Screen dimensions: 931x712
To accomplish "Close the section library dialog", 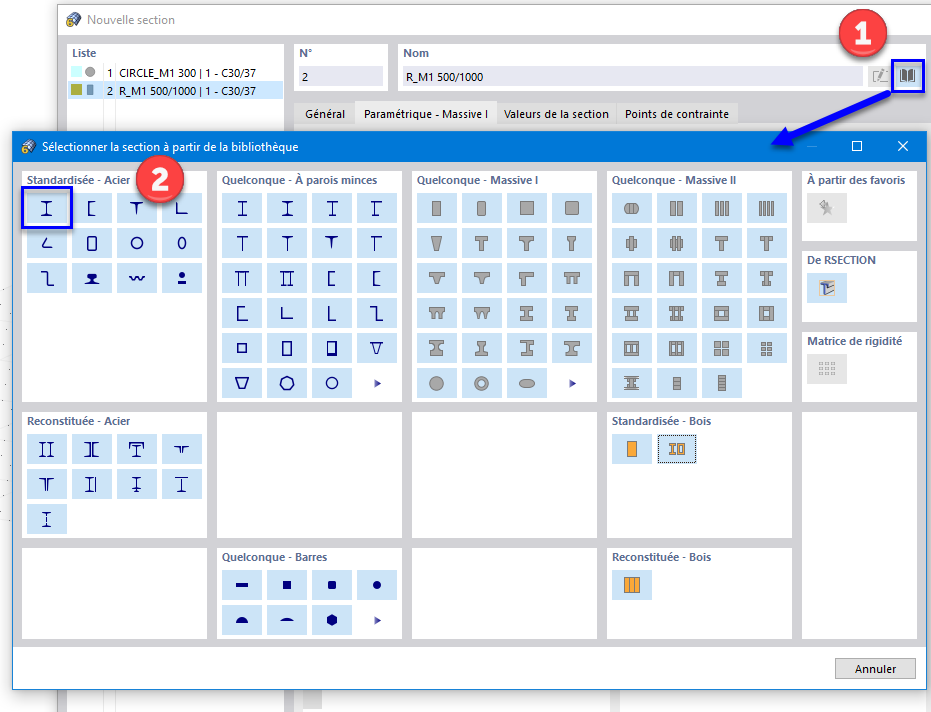I will (x=902, y=146).
